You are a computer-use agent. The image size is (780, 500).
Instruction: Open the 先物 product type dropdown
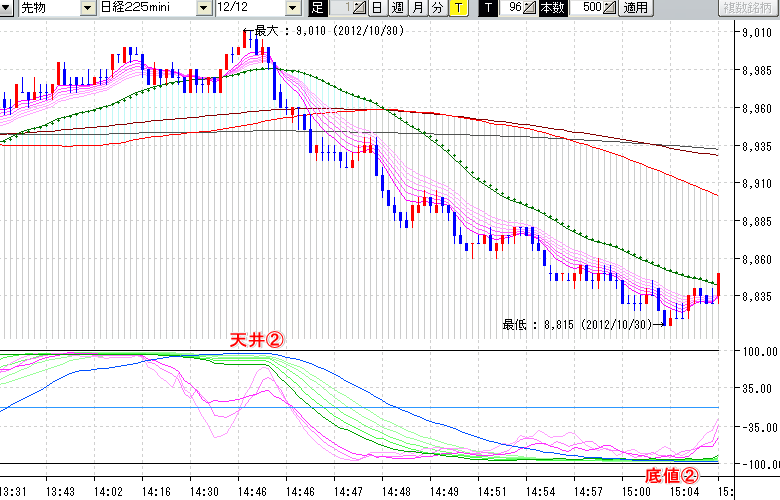(x=89, y=8)
